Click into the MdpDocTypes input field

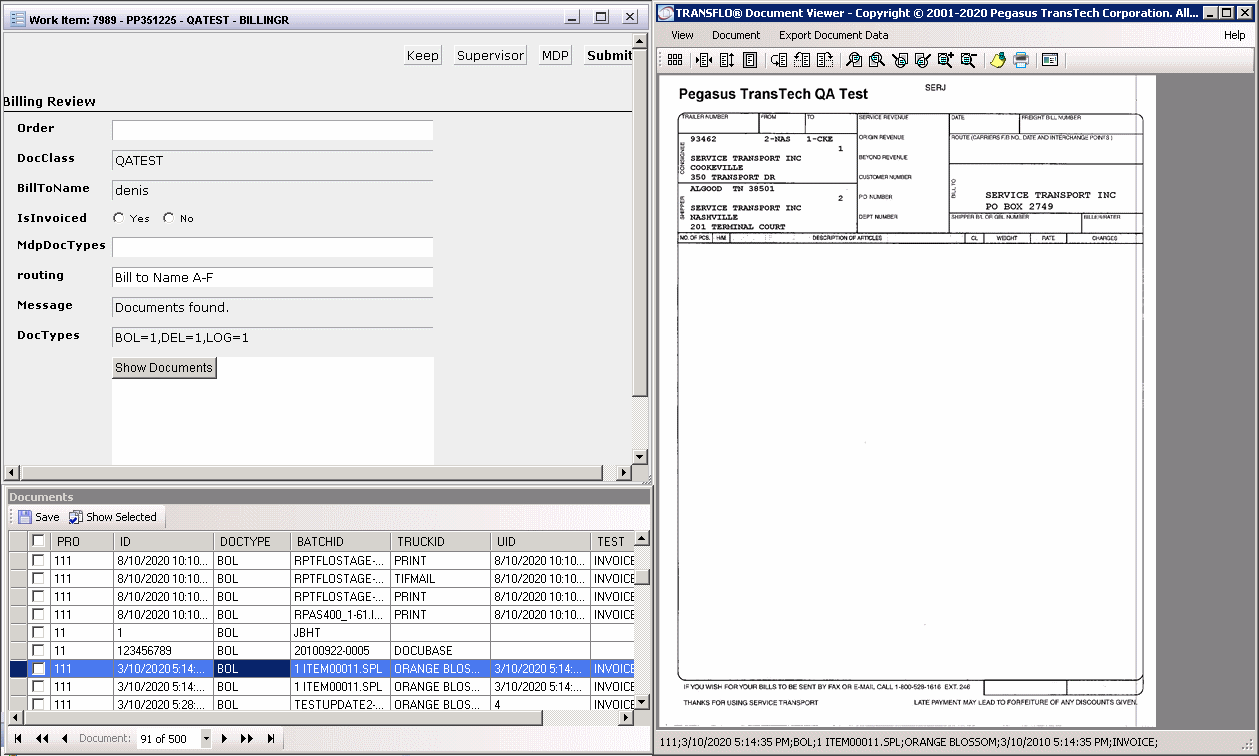(272, 247)
